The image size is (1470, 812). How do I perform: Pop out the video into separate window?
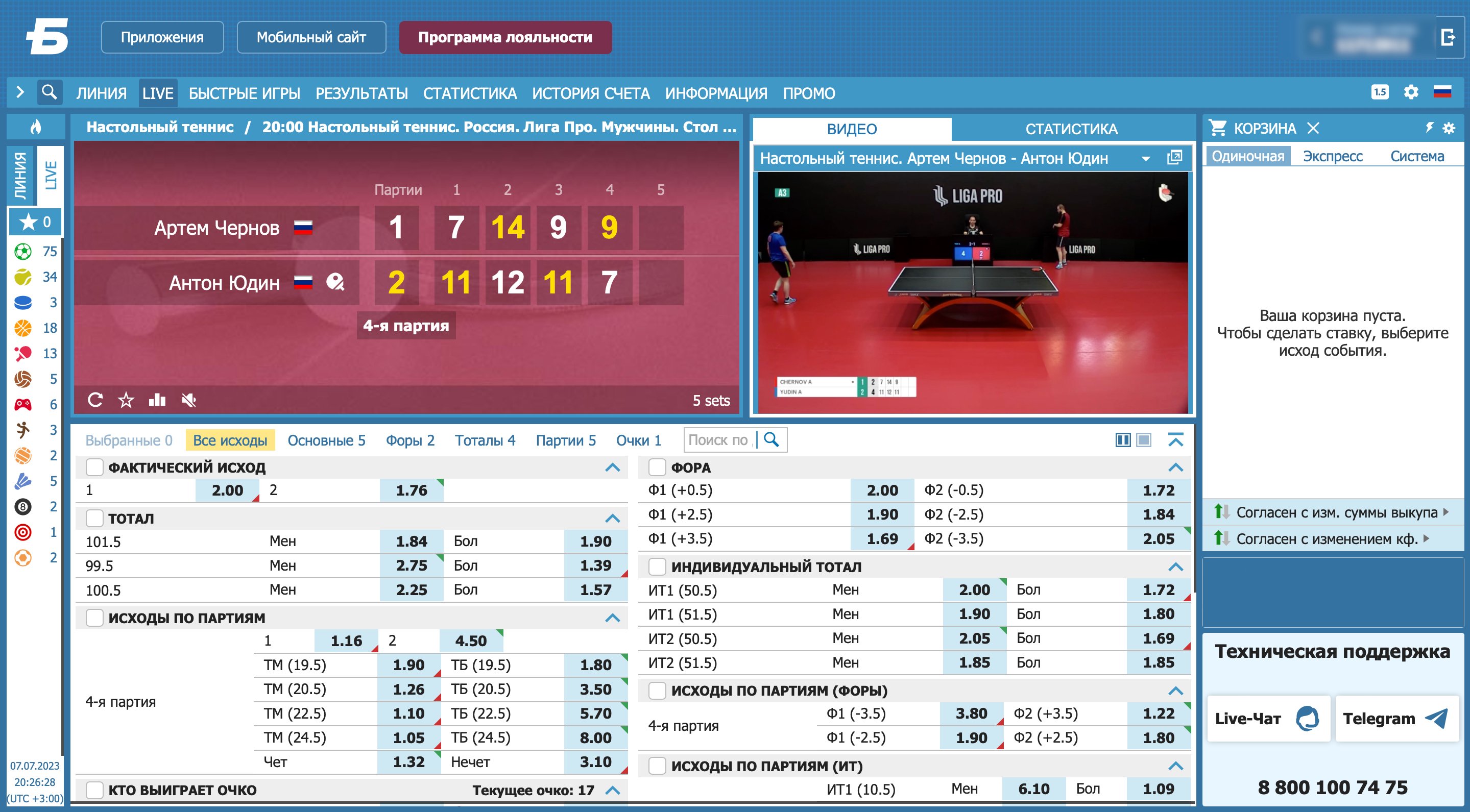1174,158
